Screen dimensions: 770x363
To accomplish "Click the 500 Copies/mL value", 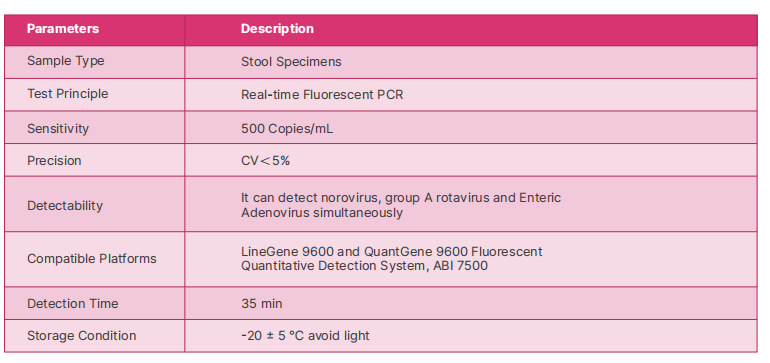I will (x=287, y=129).
